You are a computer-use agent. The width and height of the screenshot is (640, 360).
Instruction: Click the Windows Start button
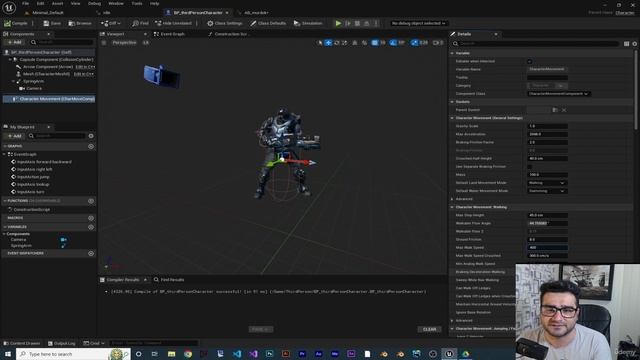(x=8, y=354)
